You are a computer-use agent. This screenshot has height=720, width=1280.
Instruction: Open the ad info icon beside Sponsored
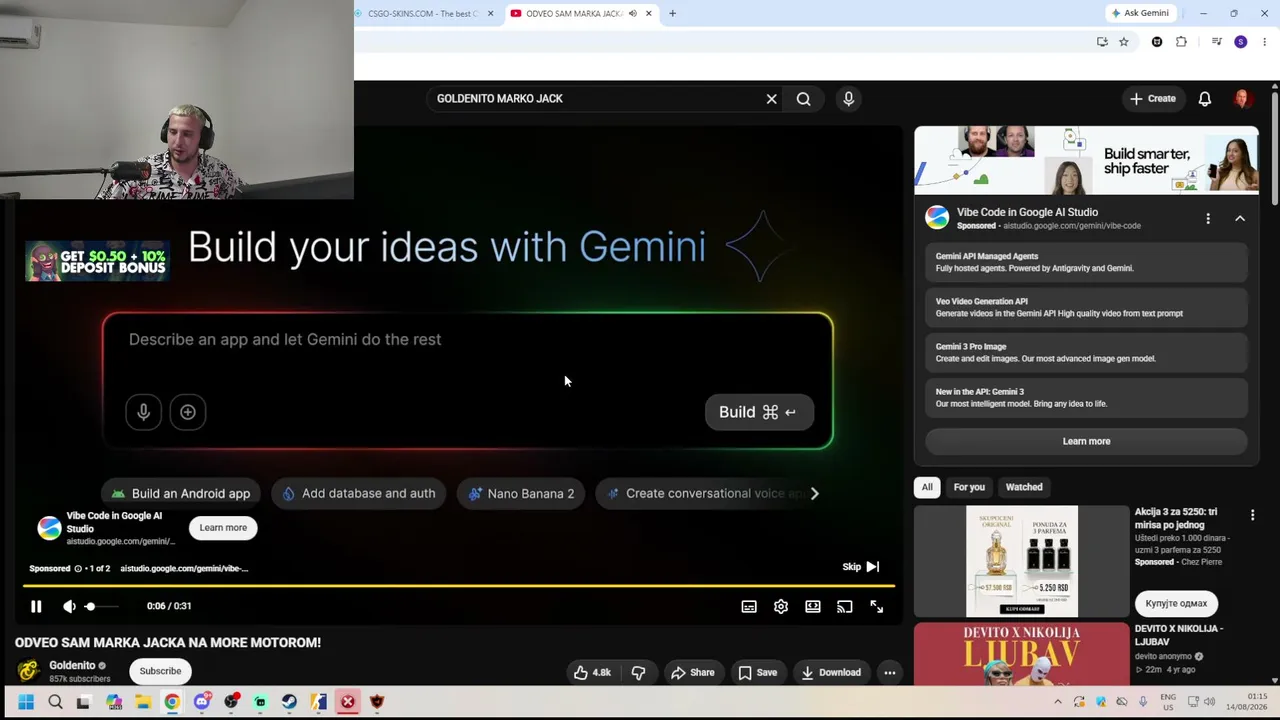coord(78,568)
